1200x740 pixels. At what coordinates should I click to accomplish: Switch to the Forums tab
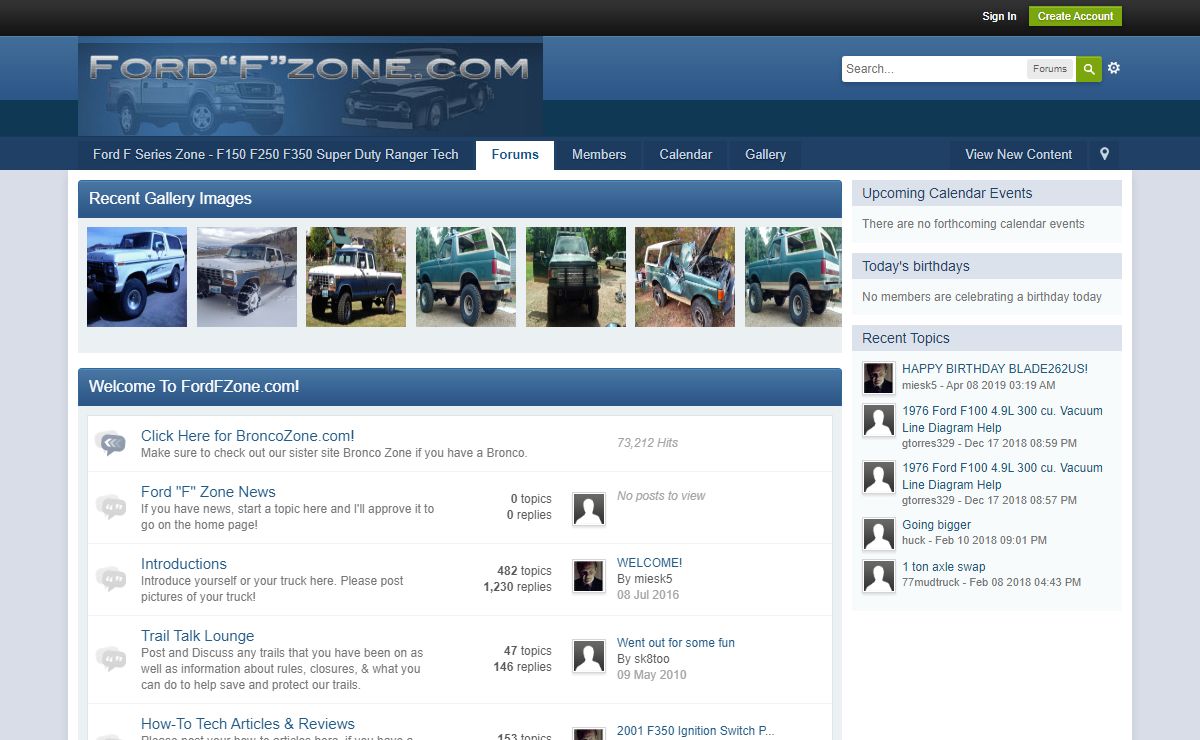pyautogui.click(x=515, y=154)
